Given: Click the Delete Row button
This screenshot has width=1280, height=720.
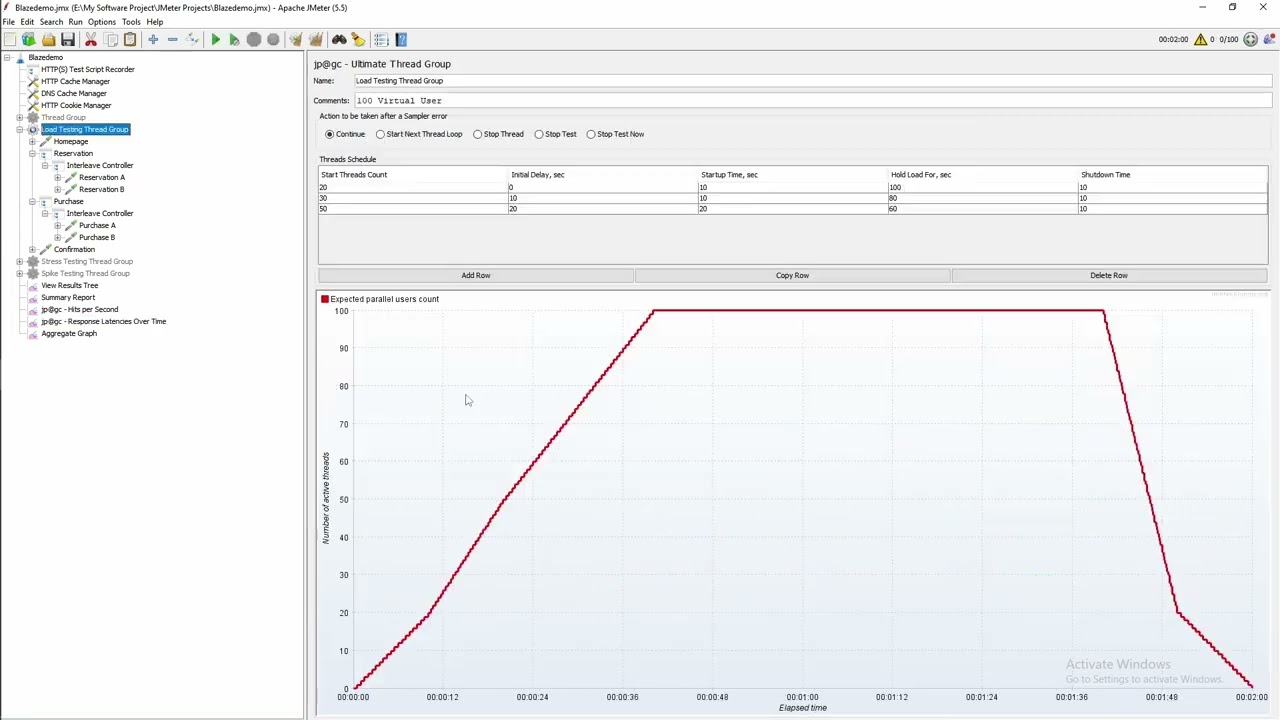Looking at the screenshot, I should pyautogui.click(x=1109, y=275).
